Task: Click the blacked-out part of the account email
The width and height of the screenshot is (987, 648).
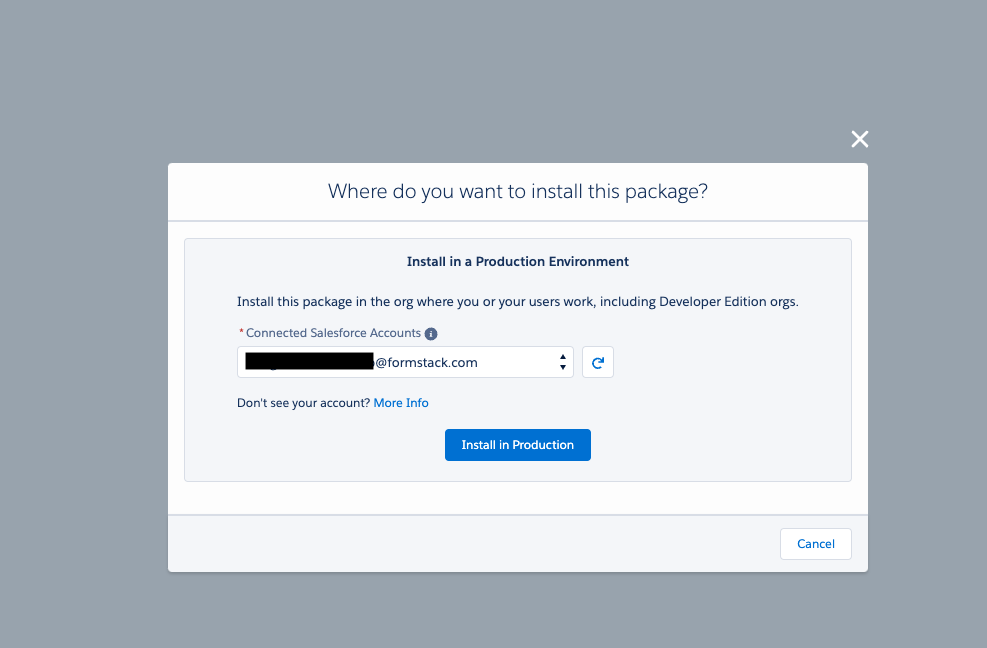Action: (x=309, y=362)
